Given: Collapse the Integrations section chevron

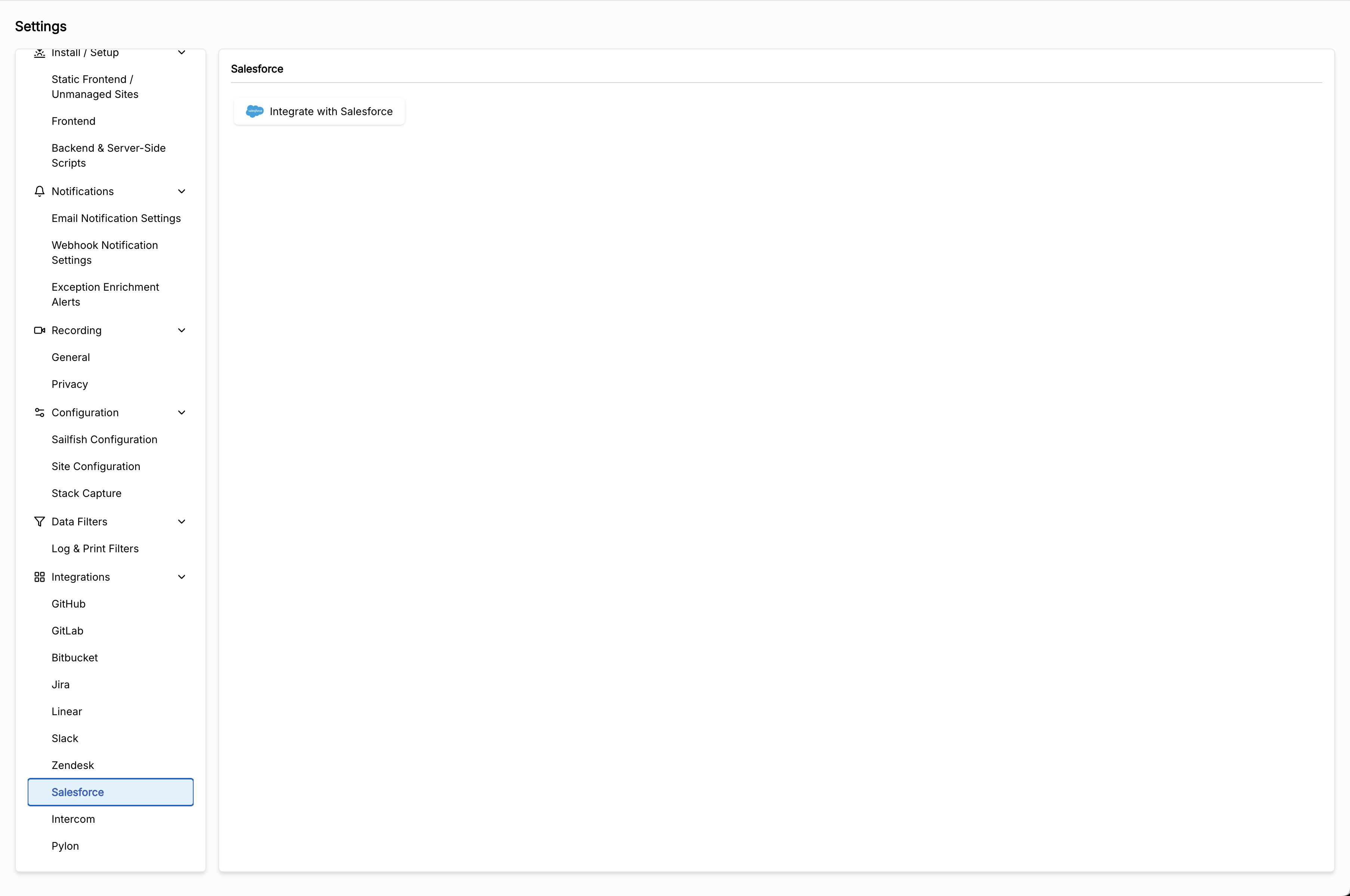Looking at the screenshot, I should (x=182, y=577).
